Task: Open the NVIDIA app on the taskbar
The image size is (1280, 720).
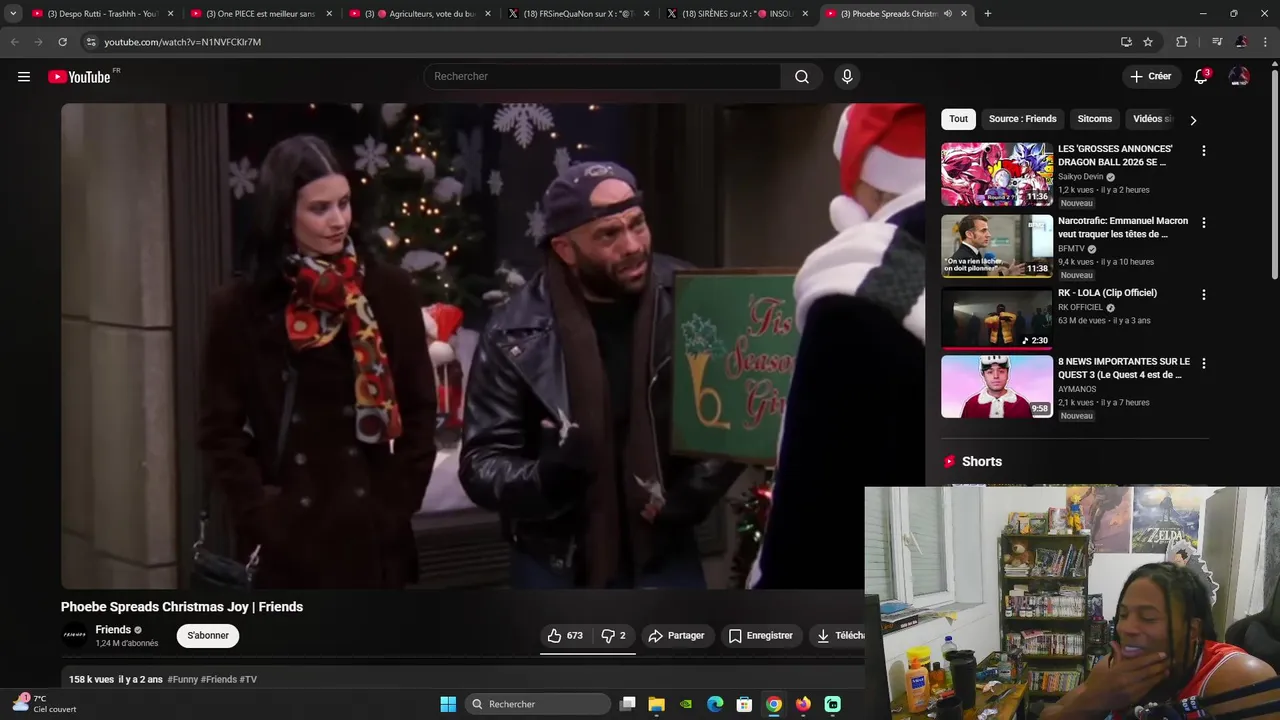Action: (685, 704)
